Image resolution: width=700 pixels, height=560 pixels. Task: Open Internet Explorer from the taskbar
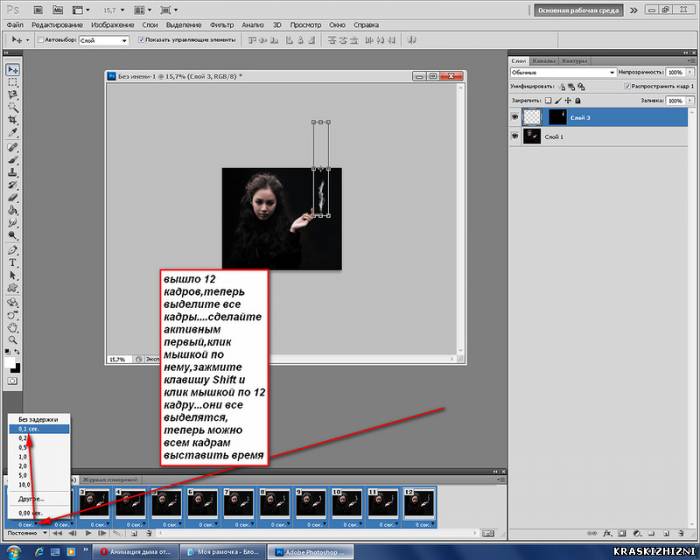tap(39, 552)
